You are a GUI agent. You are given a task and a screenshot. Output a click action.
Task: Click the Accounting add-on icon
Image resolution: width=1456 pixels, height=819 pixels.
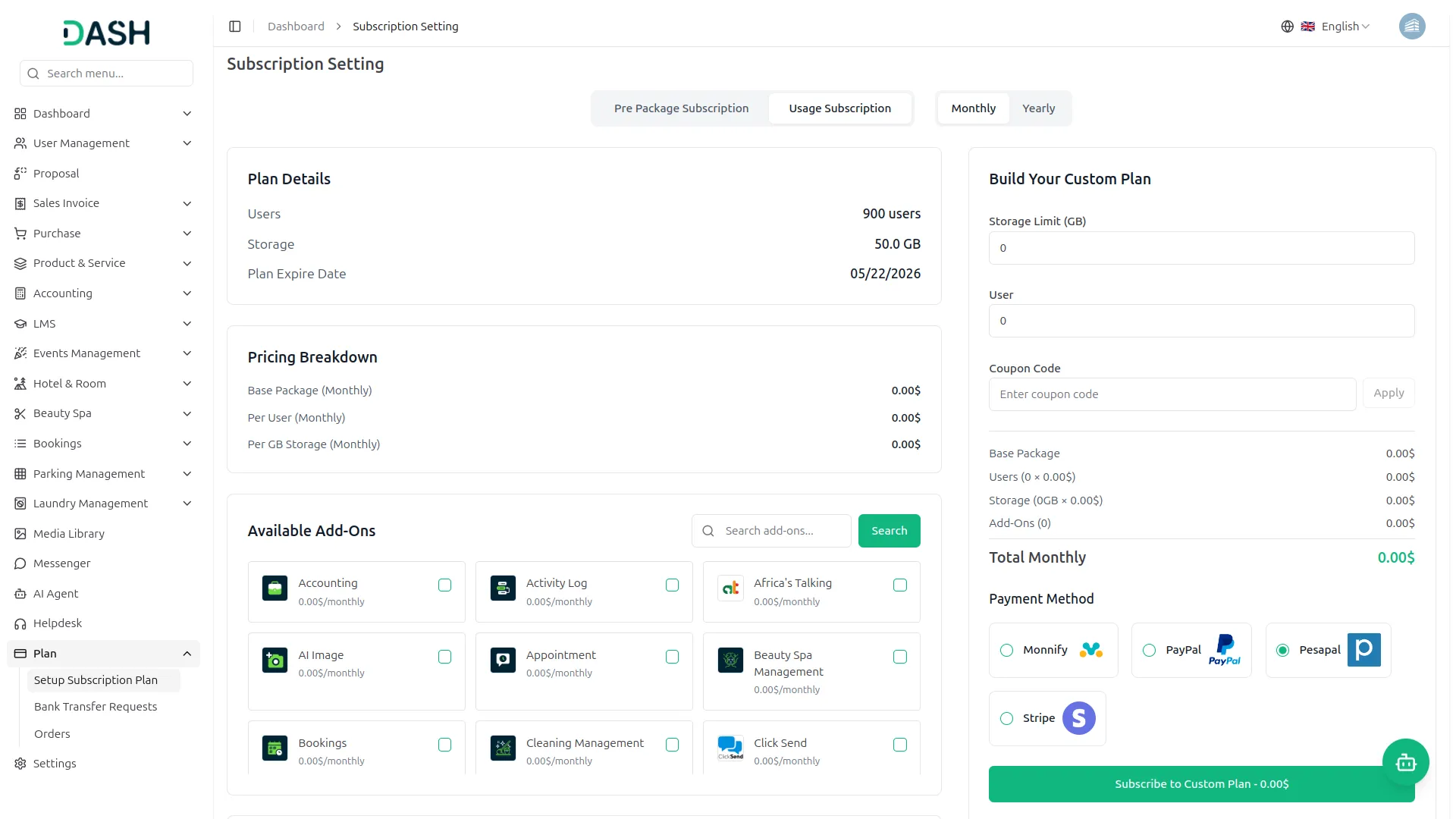tap(275, 588)
